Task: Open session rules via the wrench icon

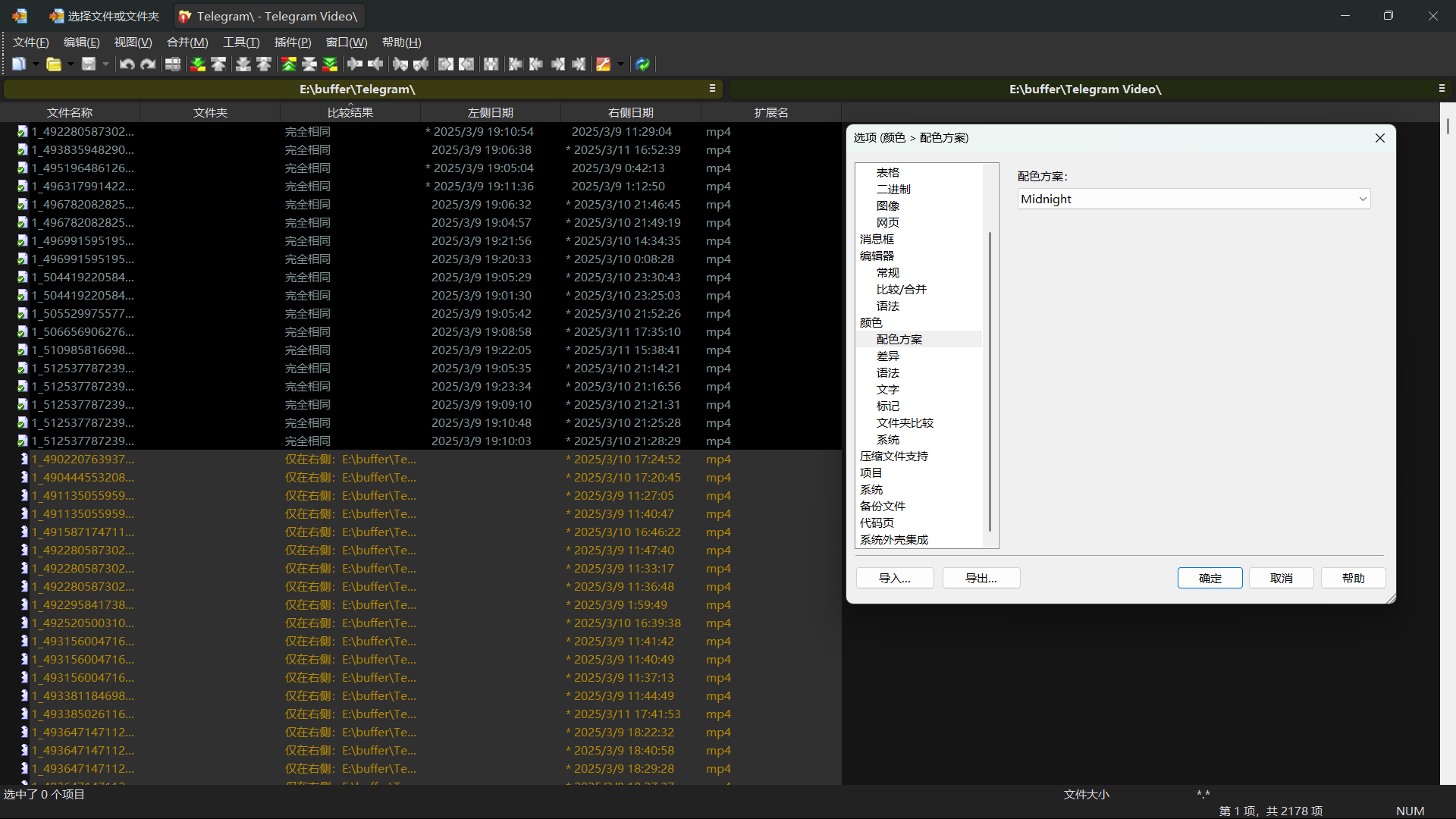Action: click(604, 64)
